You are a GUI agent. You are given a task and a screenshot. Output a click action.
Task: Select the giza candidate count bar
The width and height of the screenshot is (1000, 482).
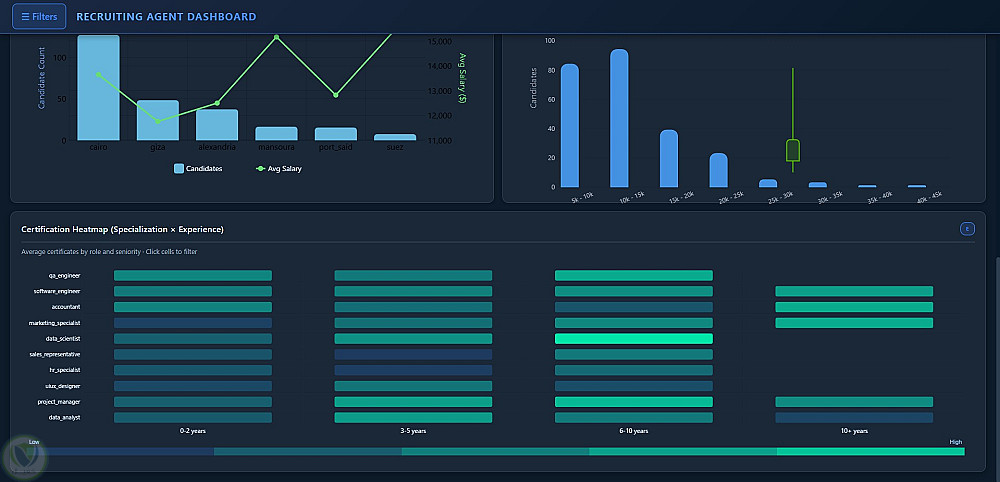click(158, 120)
